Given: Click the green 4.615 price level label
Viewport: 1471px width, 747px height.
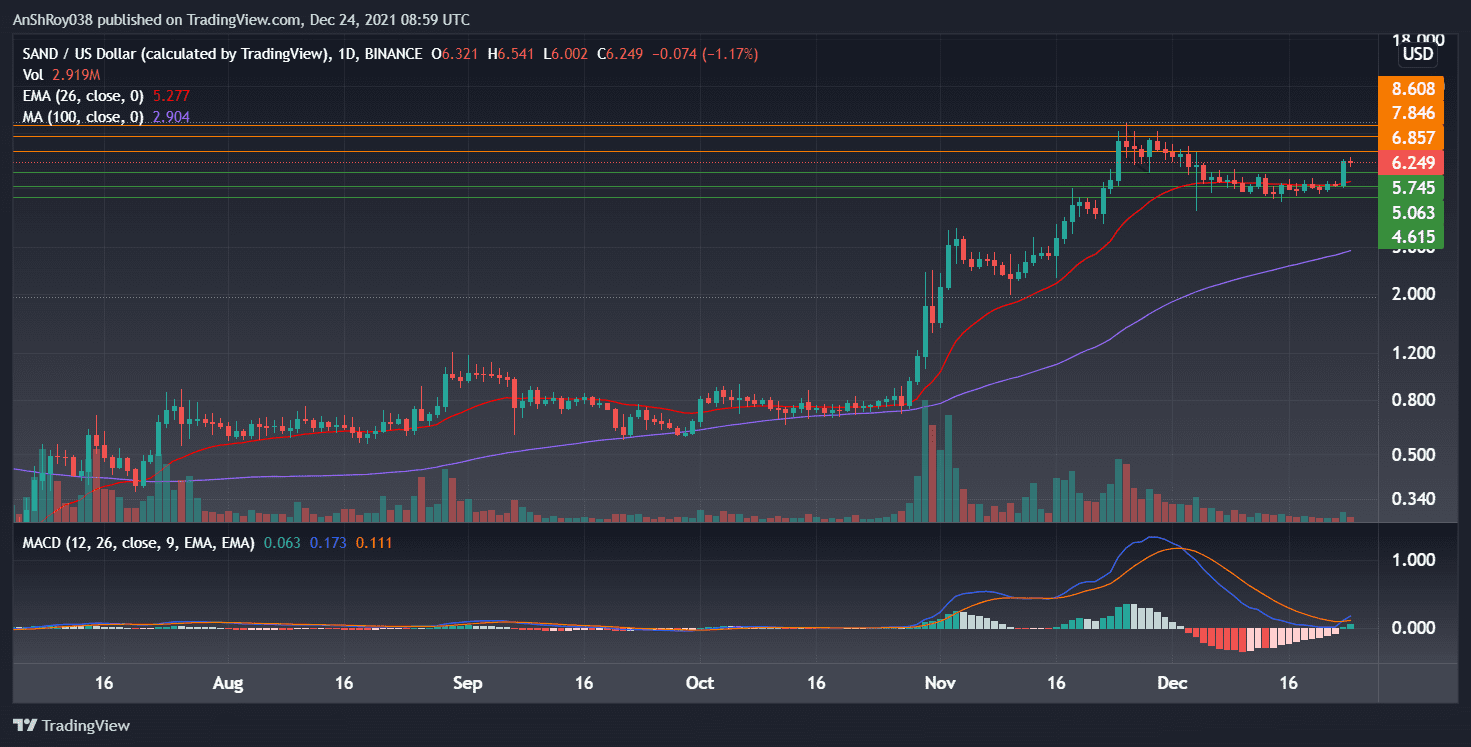Looking at the screenshot, I should pos(1411,237).
